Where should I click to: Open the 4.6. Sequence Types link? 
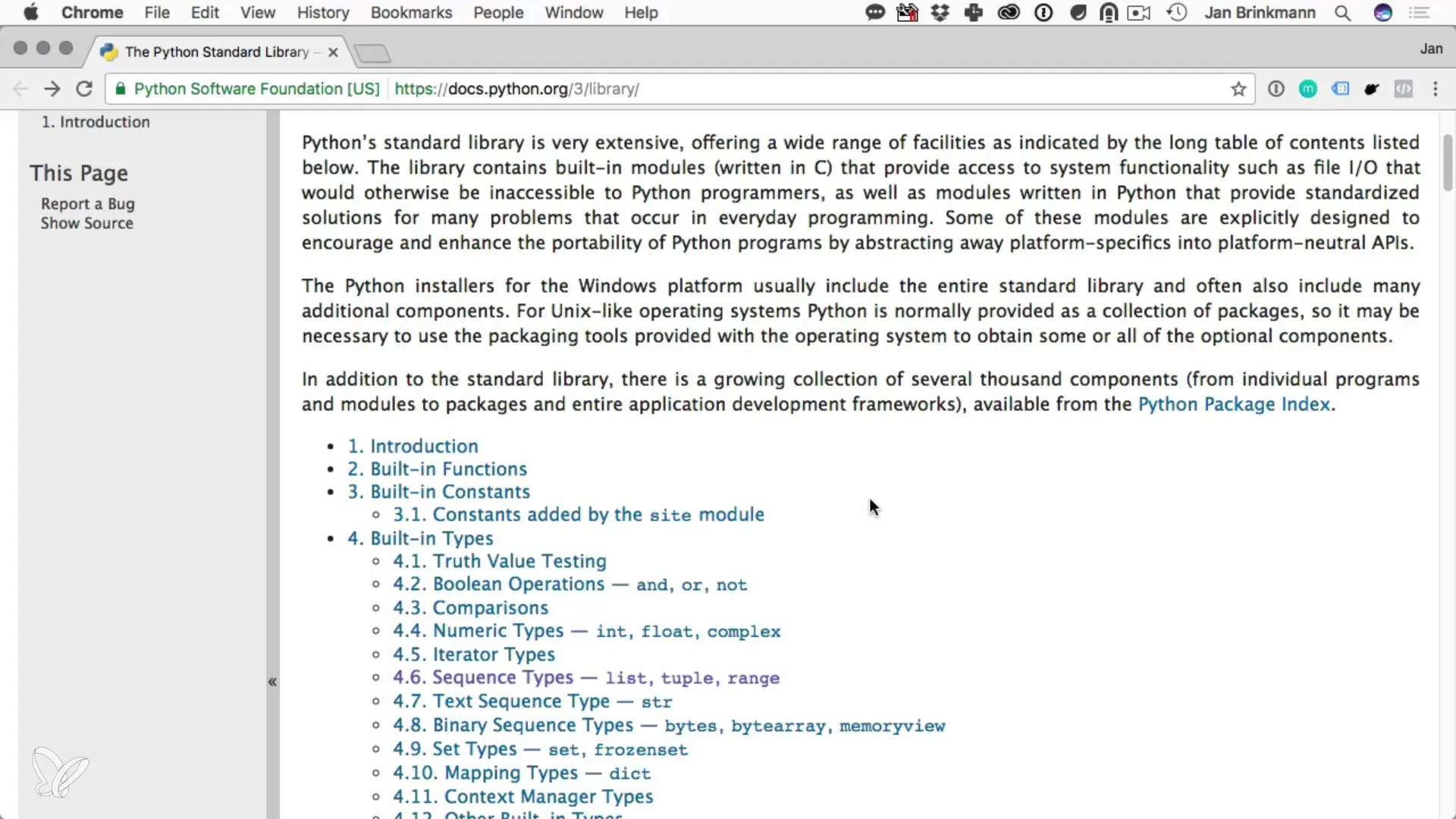[483, 677]
